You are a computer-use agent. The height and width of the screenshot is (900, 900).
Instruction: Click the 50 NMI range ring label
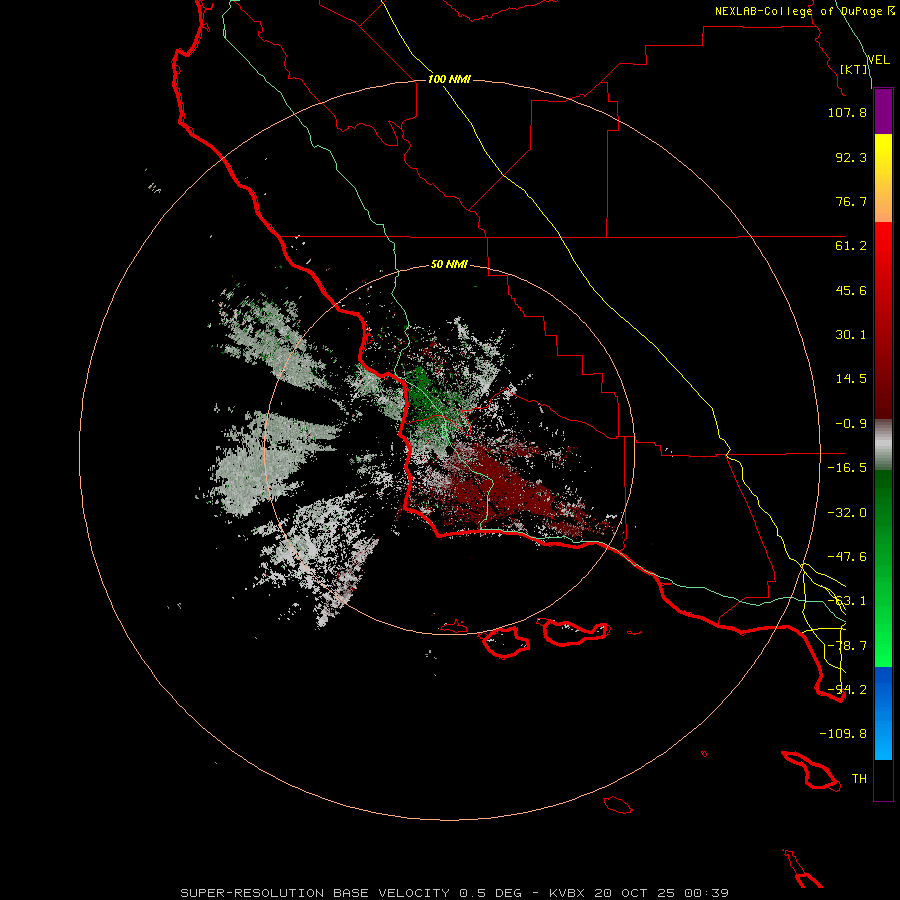click(449, 265)
